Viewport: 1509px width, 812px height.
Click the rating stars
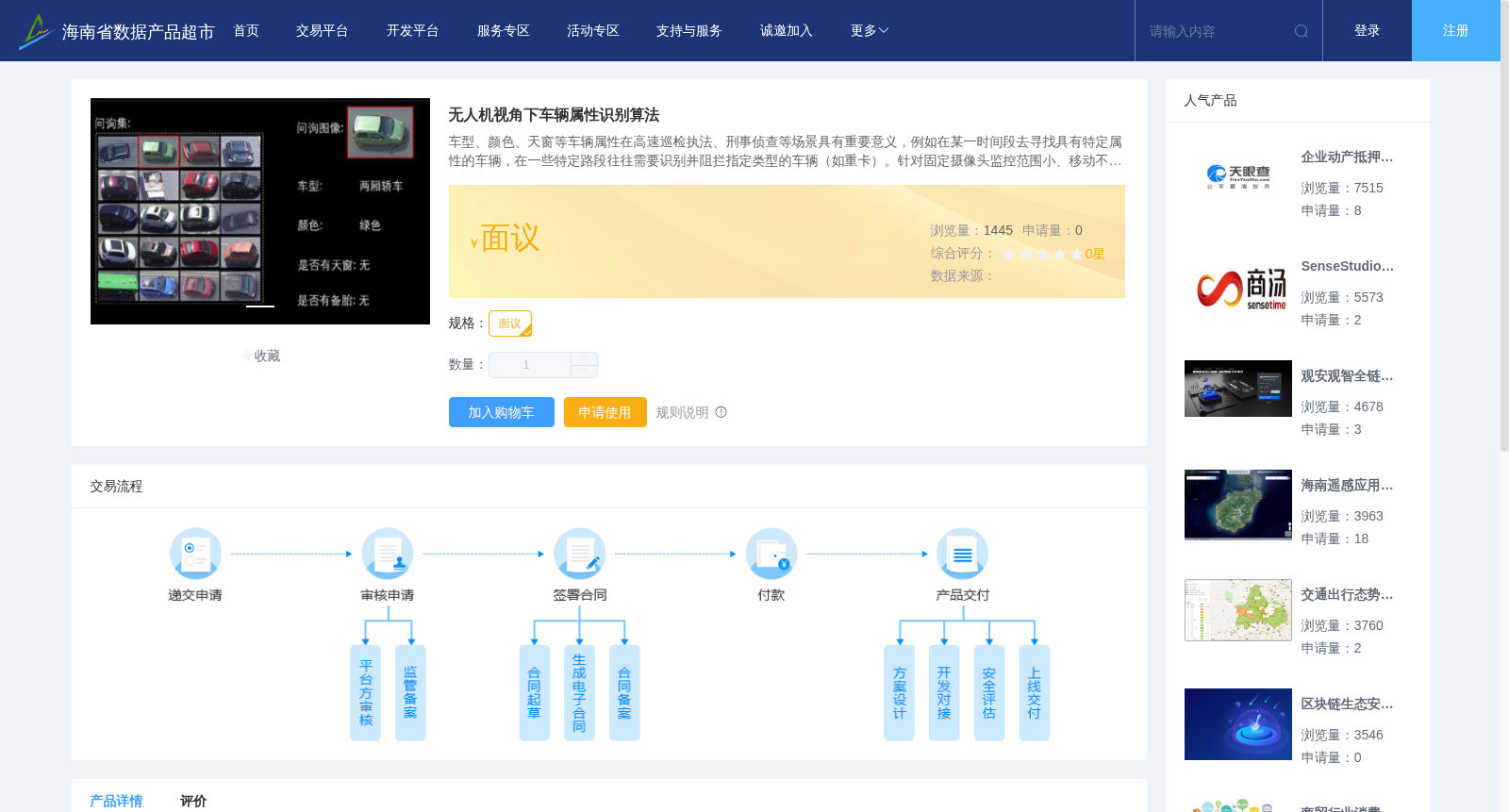[1042, 254]
